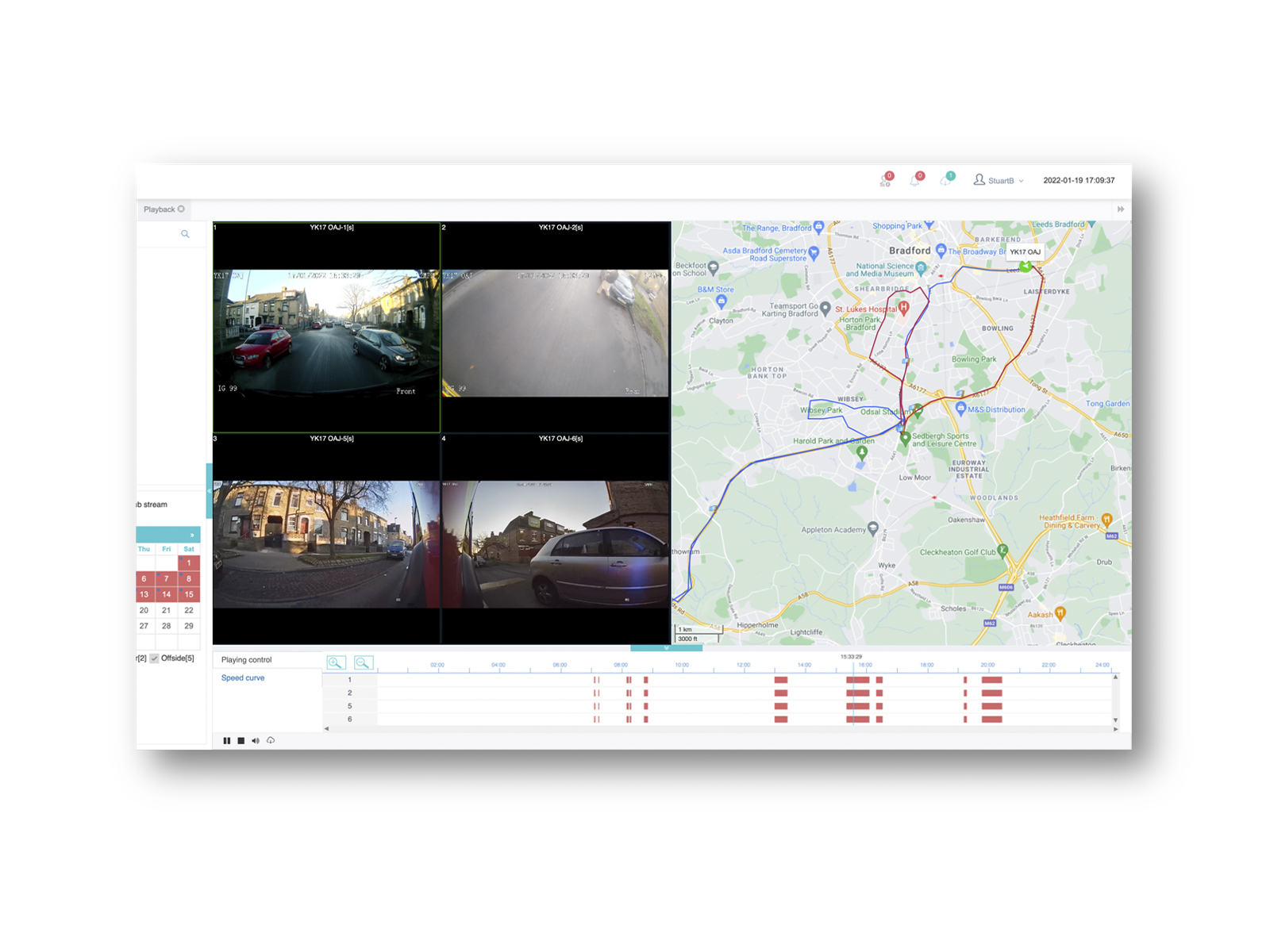The image size is (1270, 952).
Task: Open the search magnifier in left panel
Action: pos(185,233)
